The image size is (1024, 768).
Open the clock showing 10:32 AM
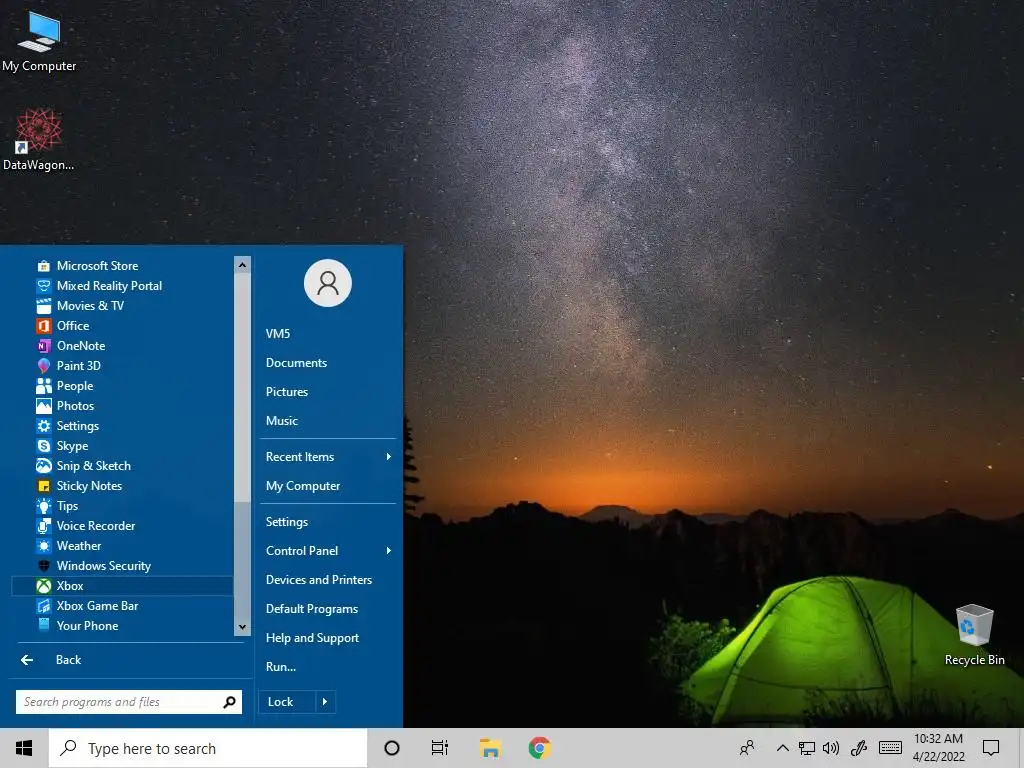(x=938, y=748)
